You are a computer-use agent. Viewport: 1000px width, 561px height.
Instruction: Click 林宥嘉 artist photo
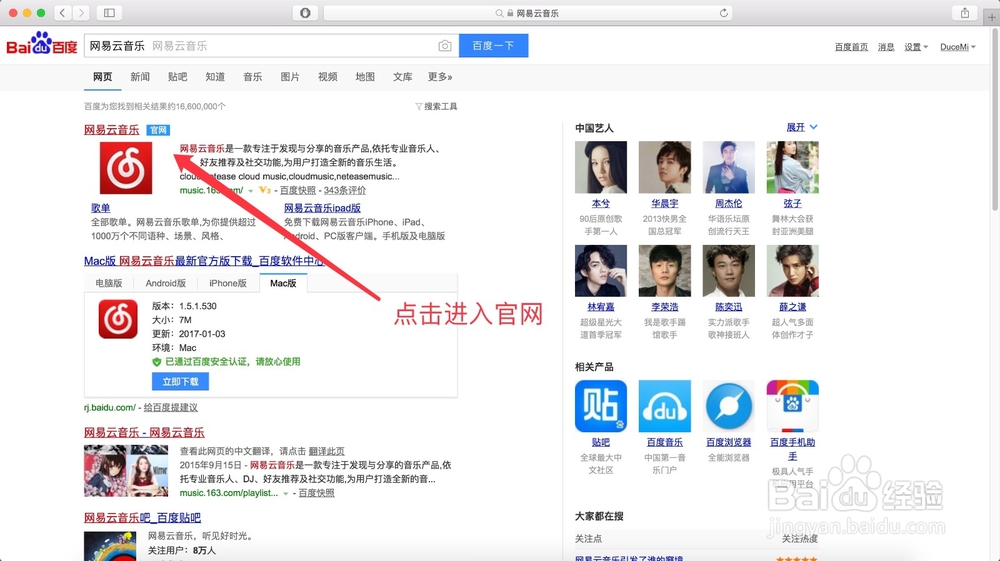pos(601,271)
